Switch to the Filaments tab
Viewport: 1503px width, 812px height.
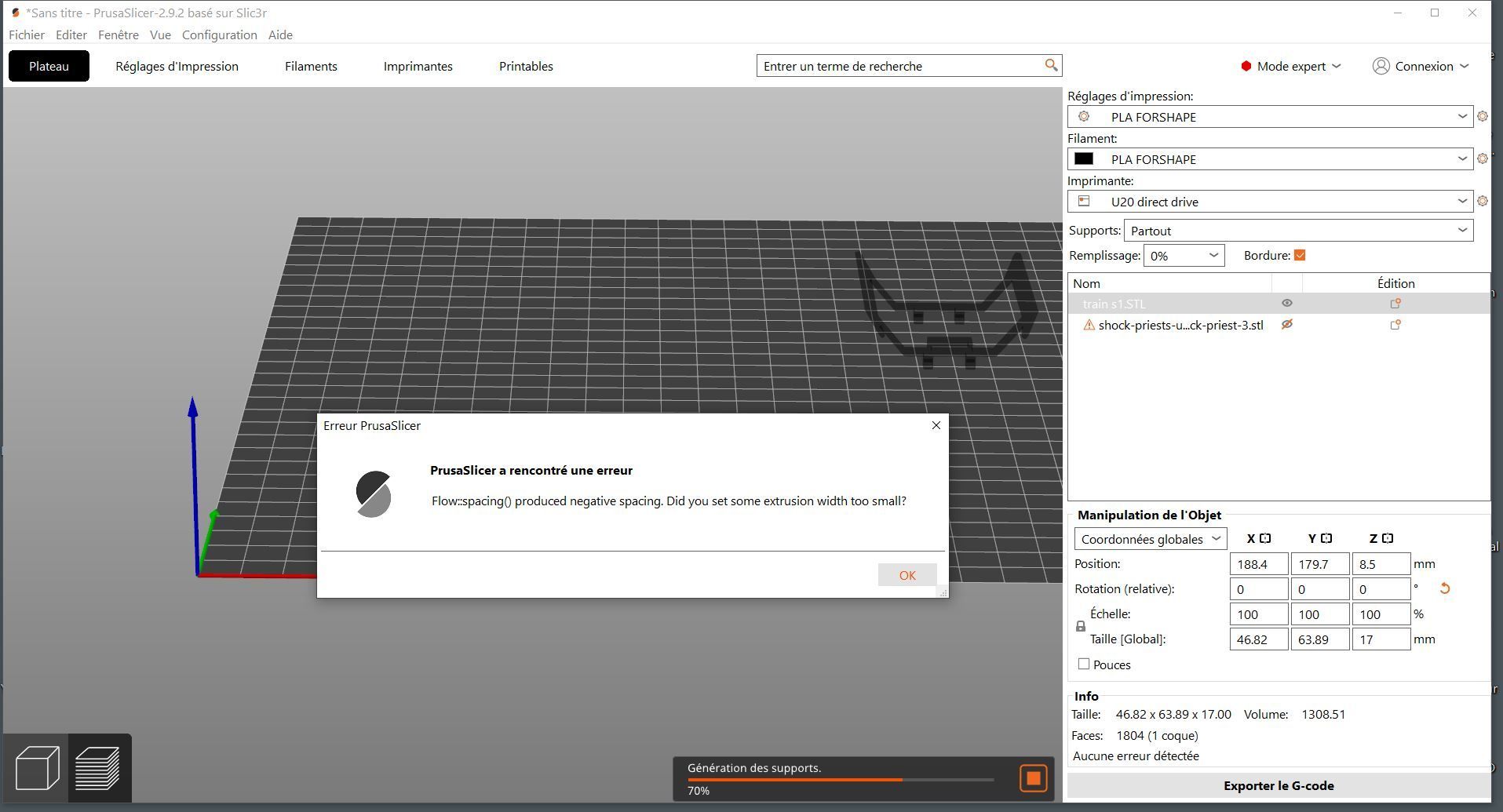coord(311,66)
